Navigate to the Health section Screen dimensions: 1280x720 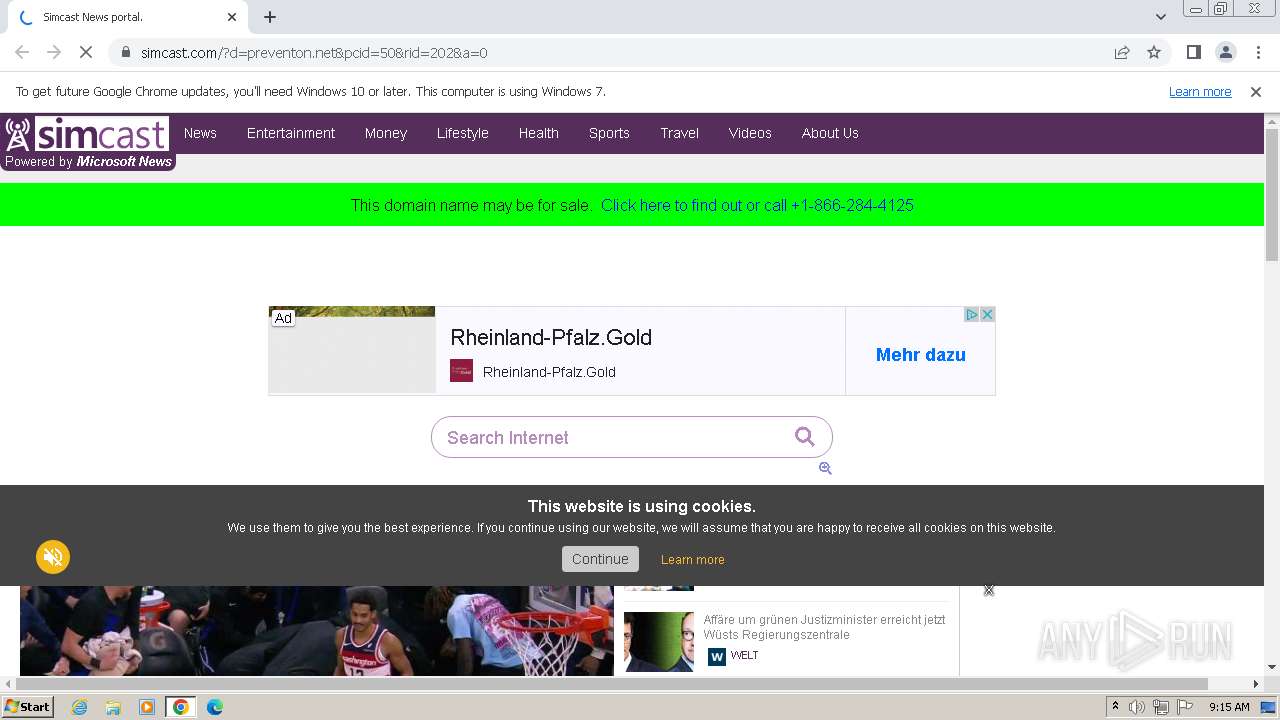[539, 133]
